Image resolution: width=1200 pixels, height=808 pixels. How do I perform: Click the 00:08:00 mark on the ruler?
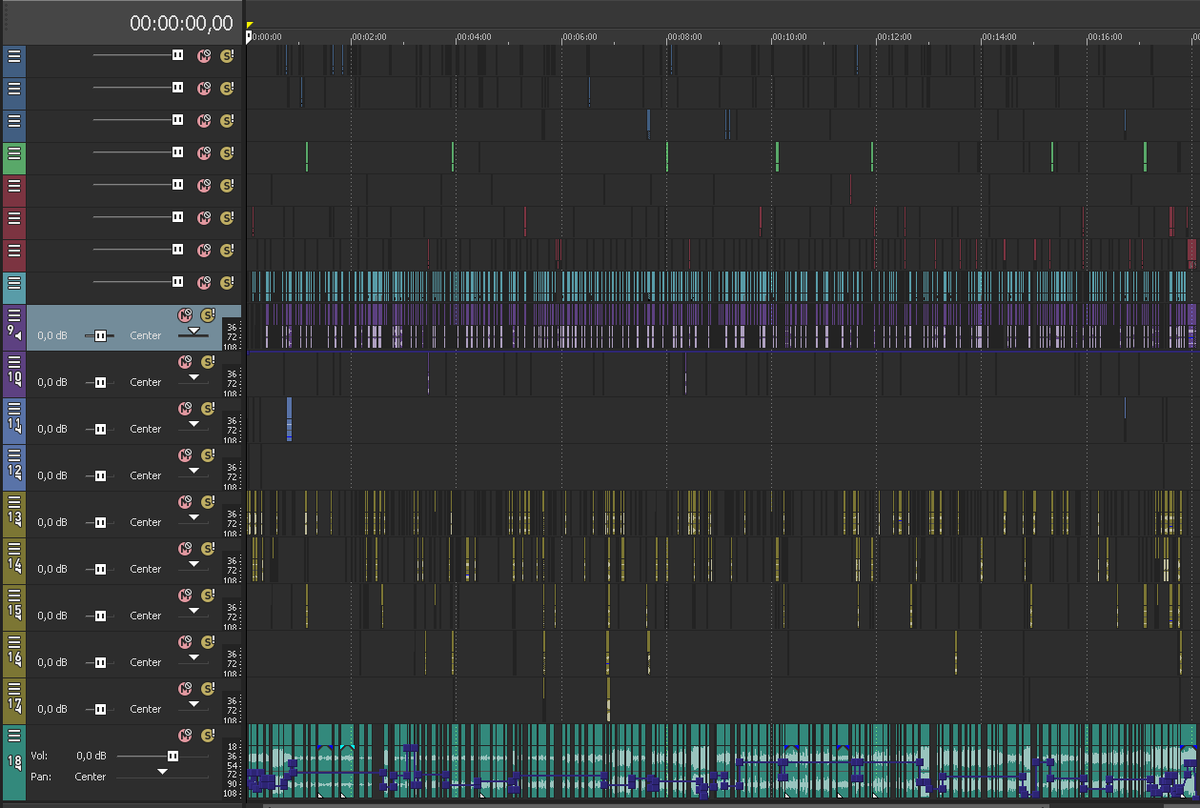pos(684,37)
